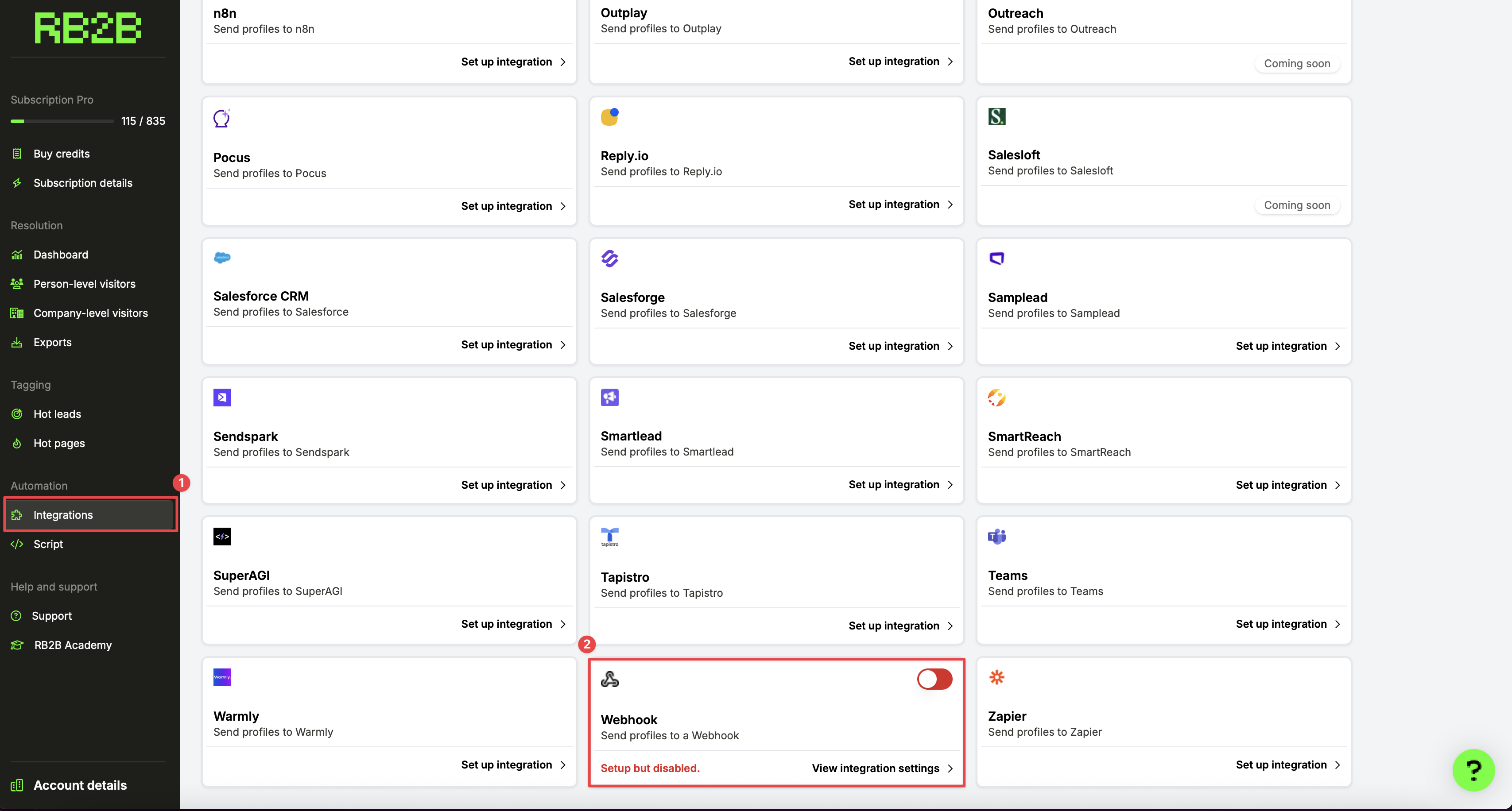Image resolution: width=1512 pixels, height=811 pixels.
Task: Go to Person-level visitors in sidebar
Action: 84,283
